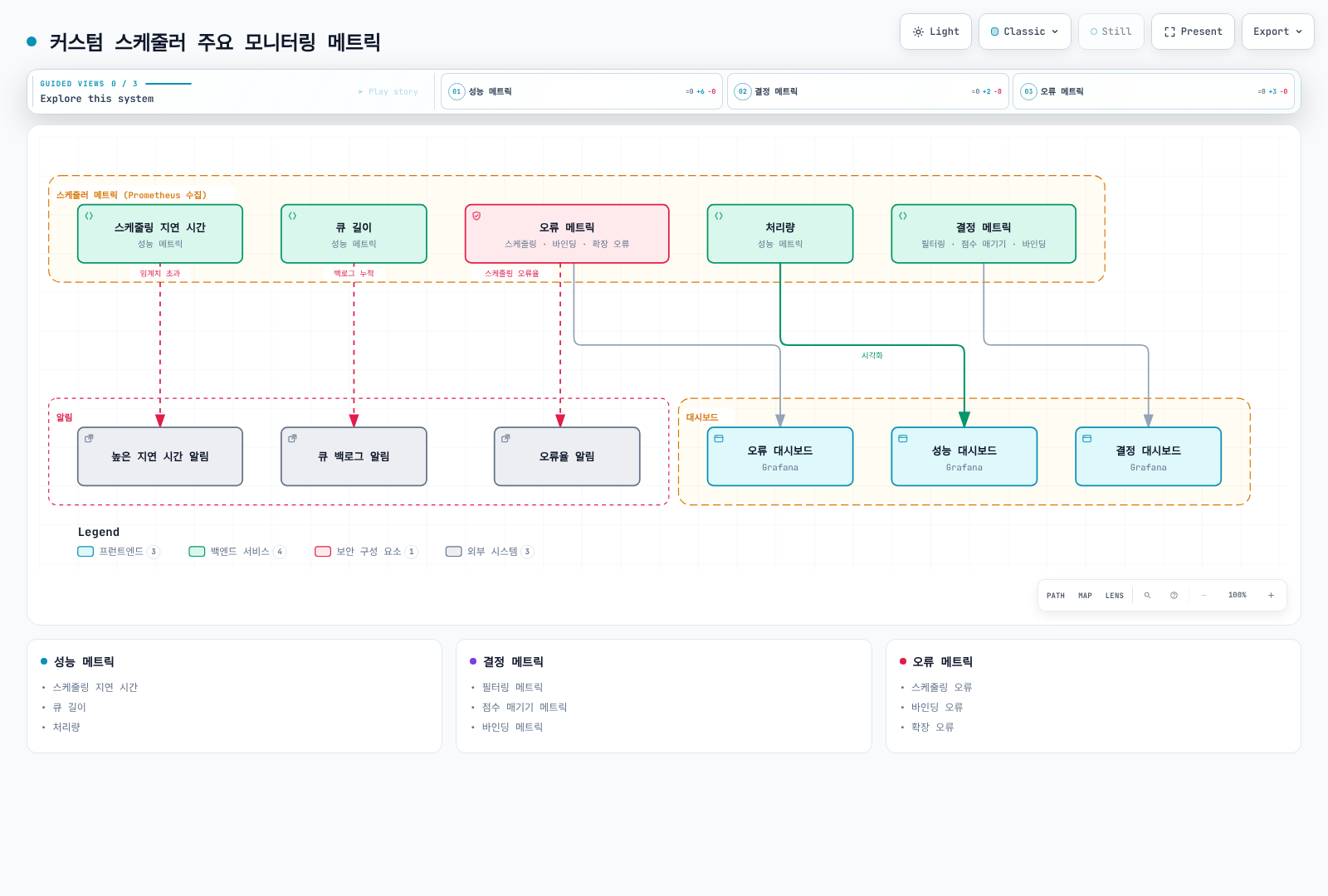
Task: Switch to MAP mode
Action: coord(1085,596)
